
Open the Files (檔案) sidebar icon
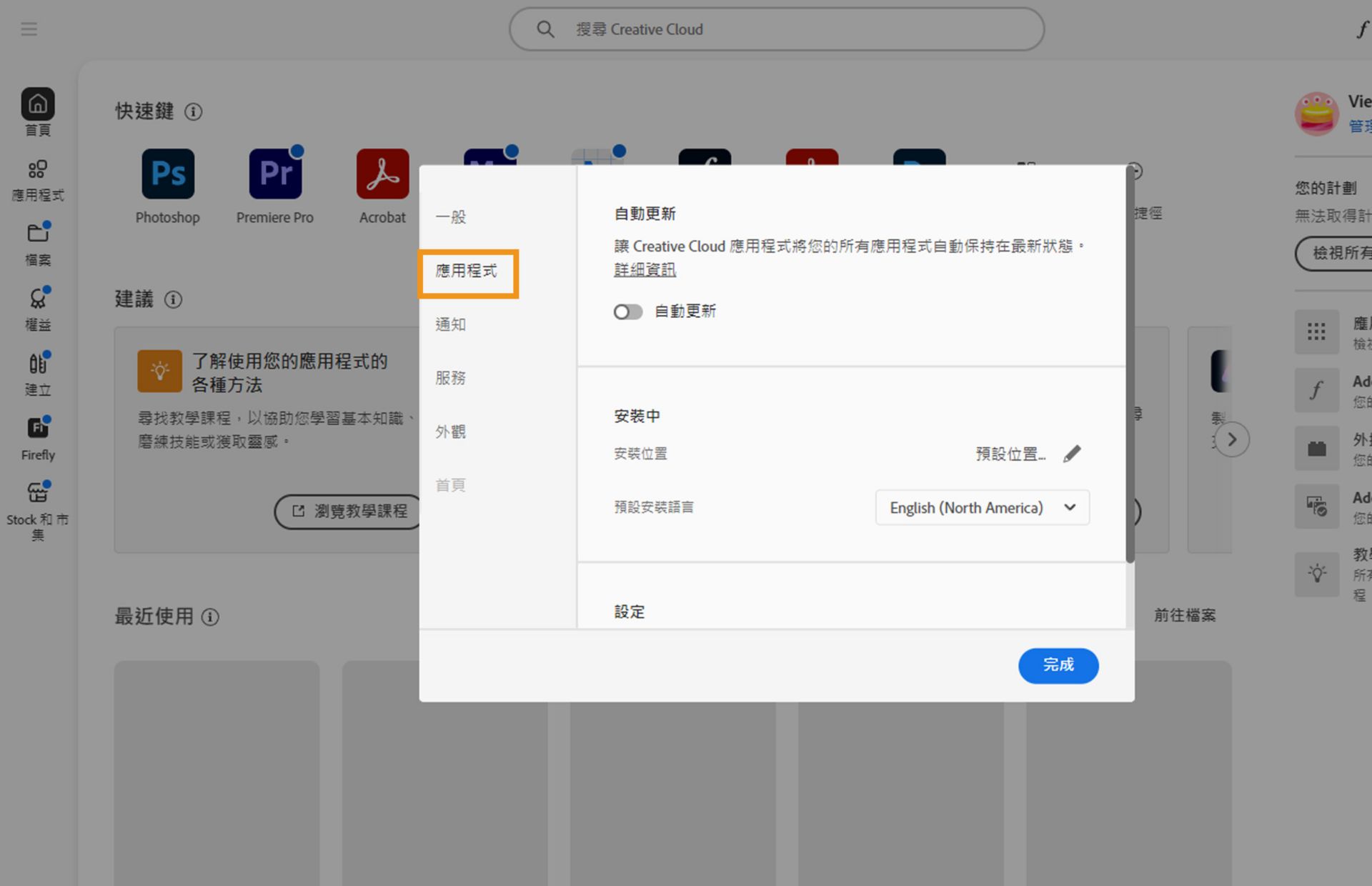38,234
